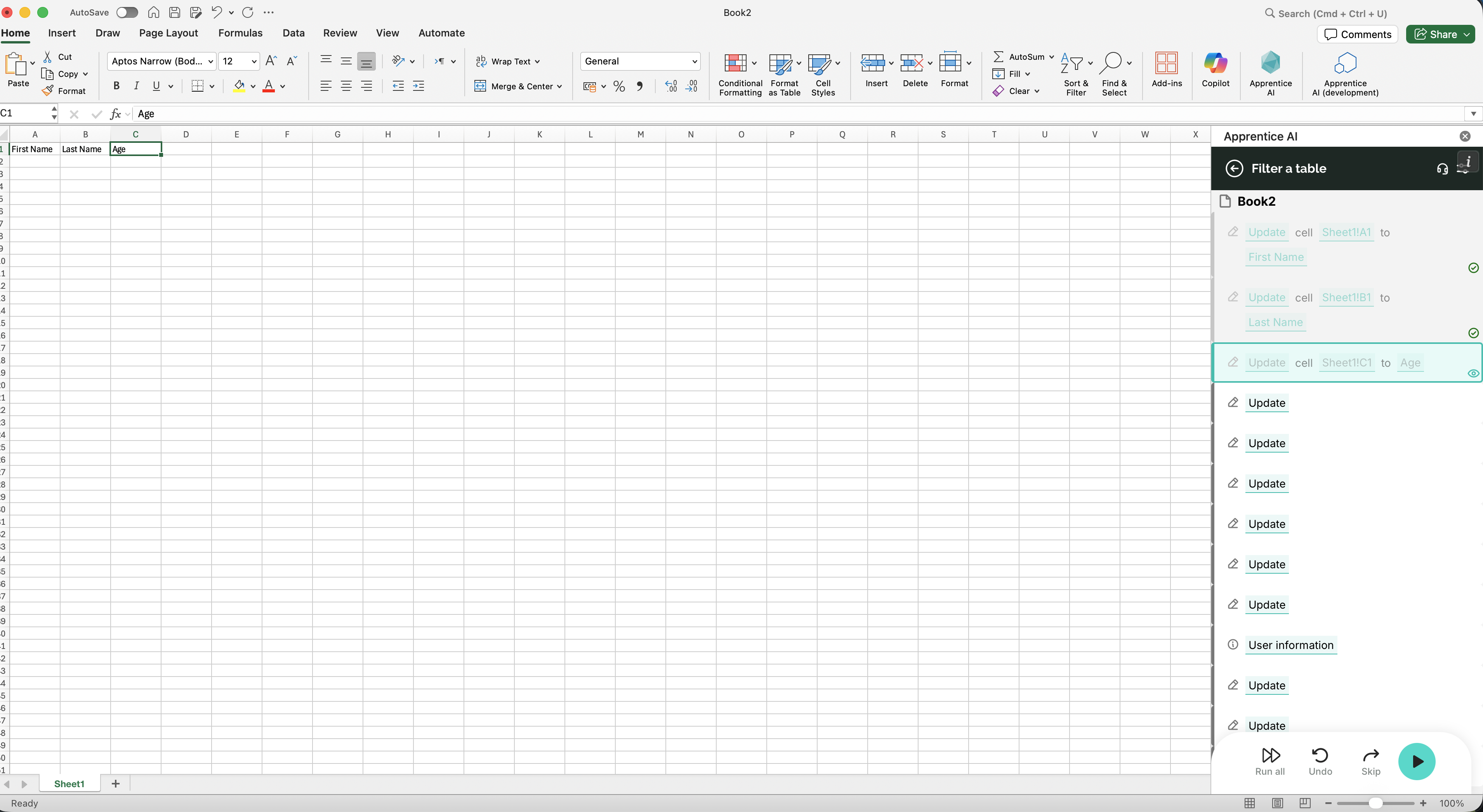Select the Format painter brush
Screen dimensions: 1483x812
[48, 91]
